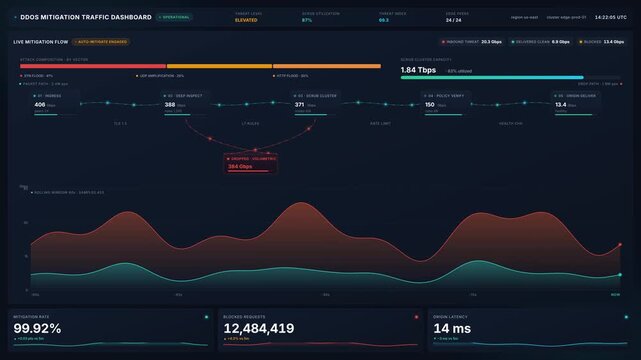
Task: Click the Mitigation Rate sparkline
Action: (x=110, y=344)
